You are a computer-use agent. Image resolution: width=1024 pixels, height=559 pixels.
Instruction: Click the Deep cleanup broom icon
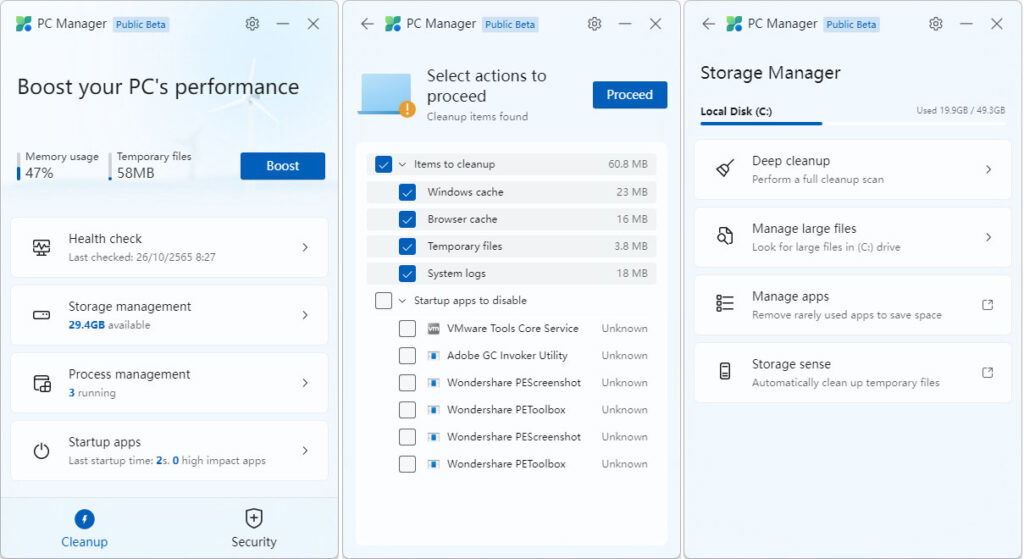point(725,168)
